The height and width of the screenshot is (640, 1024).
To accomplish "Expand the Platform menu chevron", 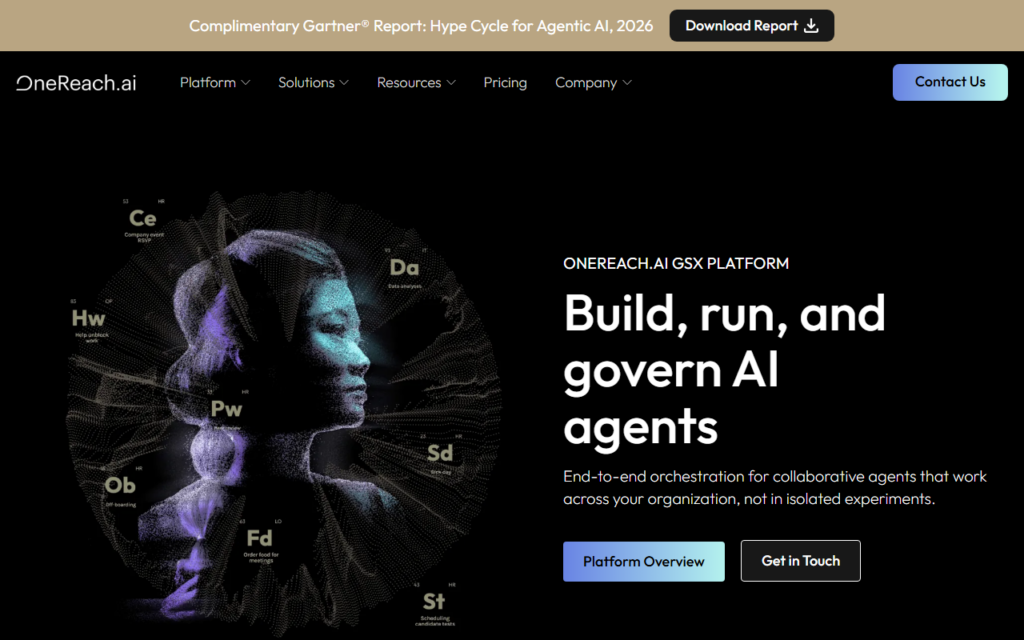I will [x=246, y=83].
